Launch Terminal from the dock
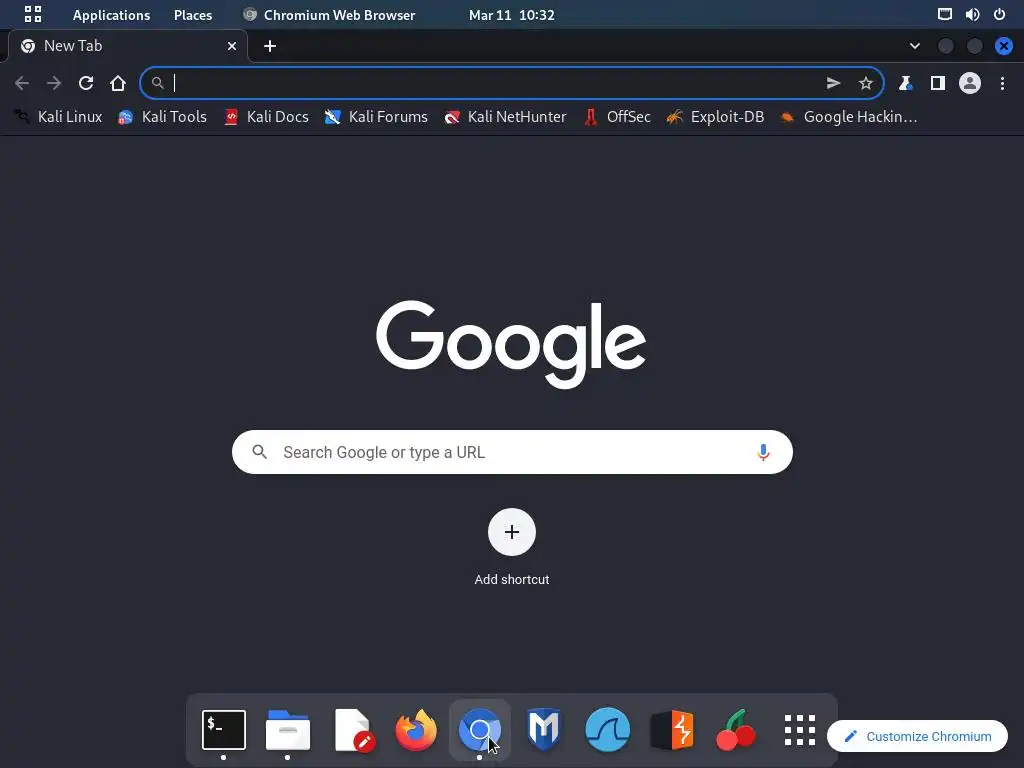This screenshot has width=1024, height=768. pyautogui.click(x=223, y=729)
